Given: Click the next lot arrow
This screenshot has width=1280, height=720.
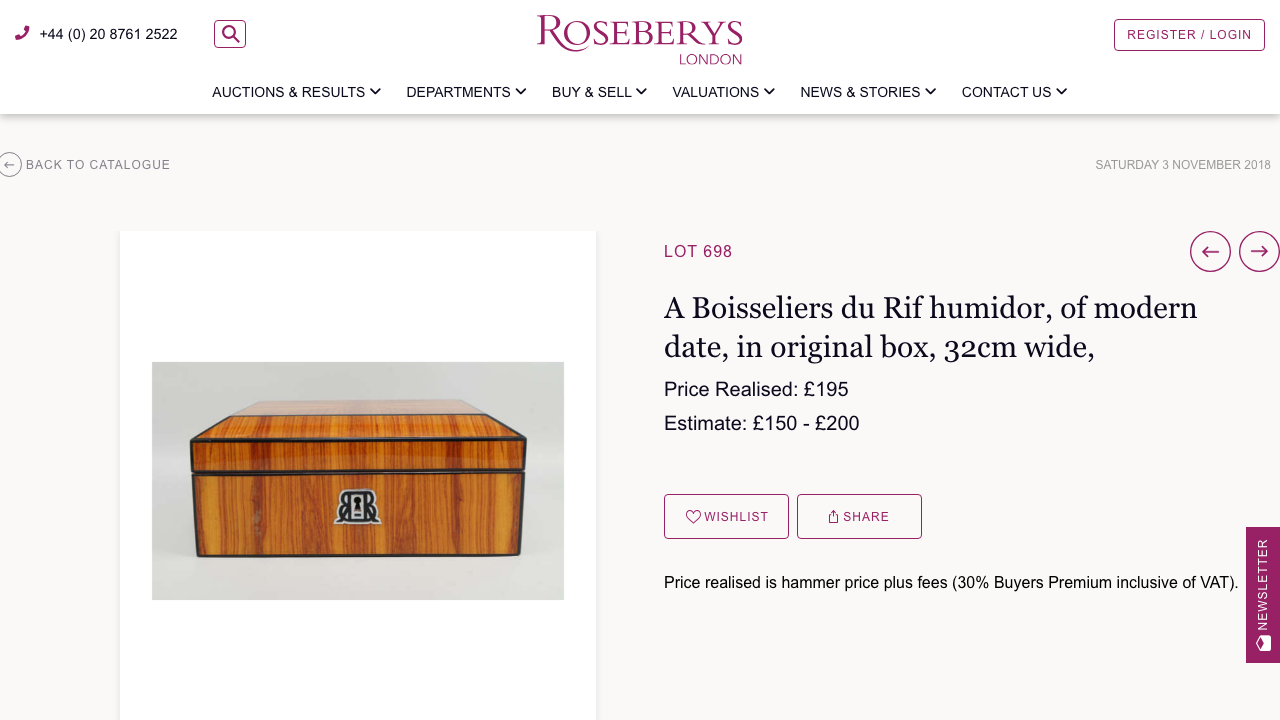Looking at the screenshot, I should [x=1259, y=249].
